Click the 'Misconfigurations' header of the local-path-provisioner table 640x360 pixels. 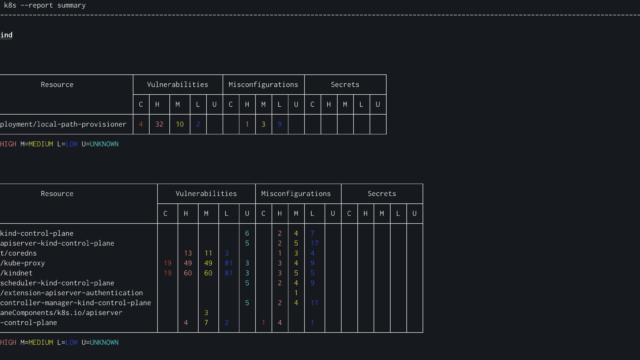263,84
